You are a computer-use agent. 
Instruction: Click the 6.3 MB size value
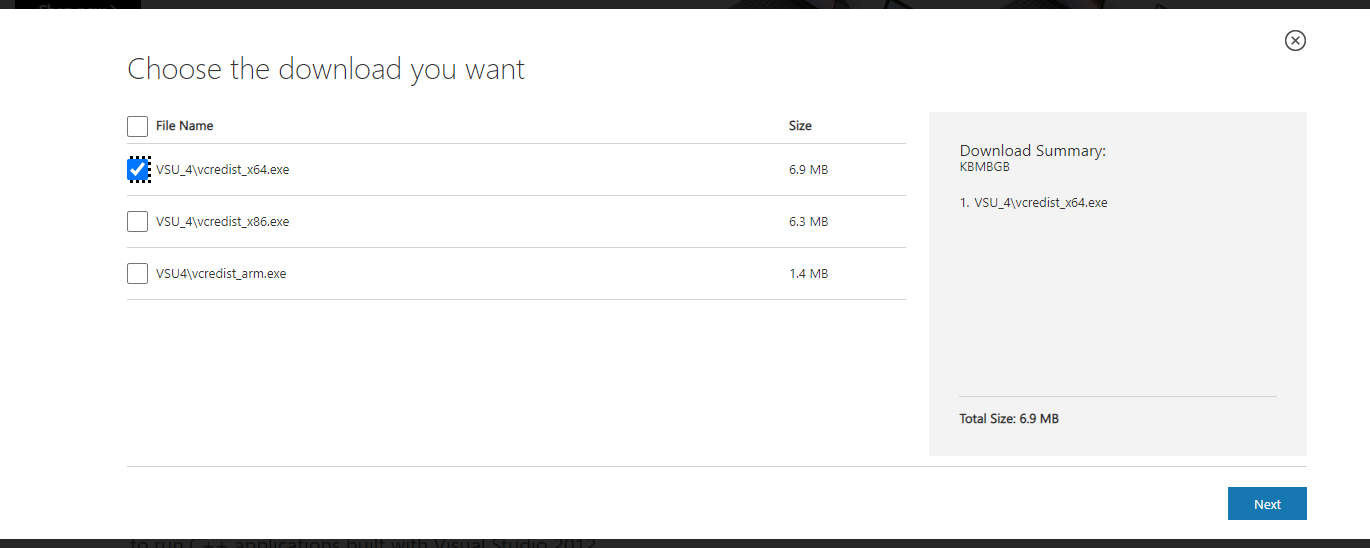[x=808, y=222]
